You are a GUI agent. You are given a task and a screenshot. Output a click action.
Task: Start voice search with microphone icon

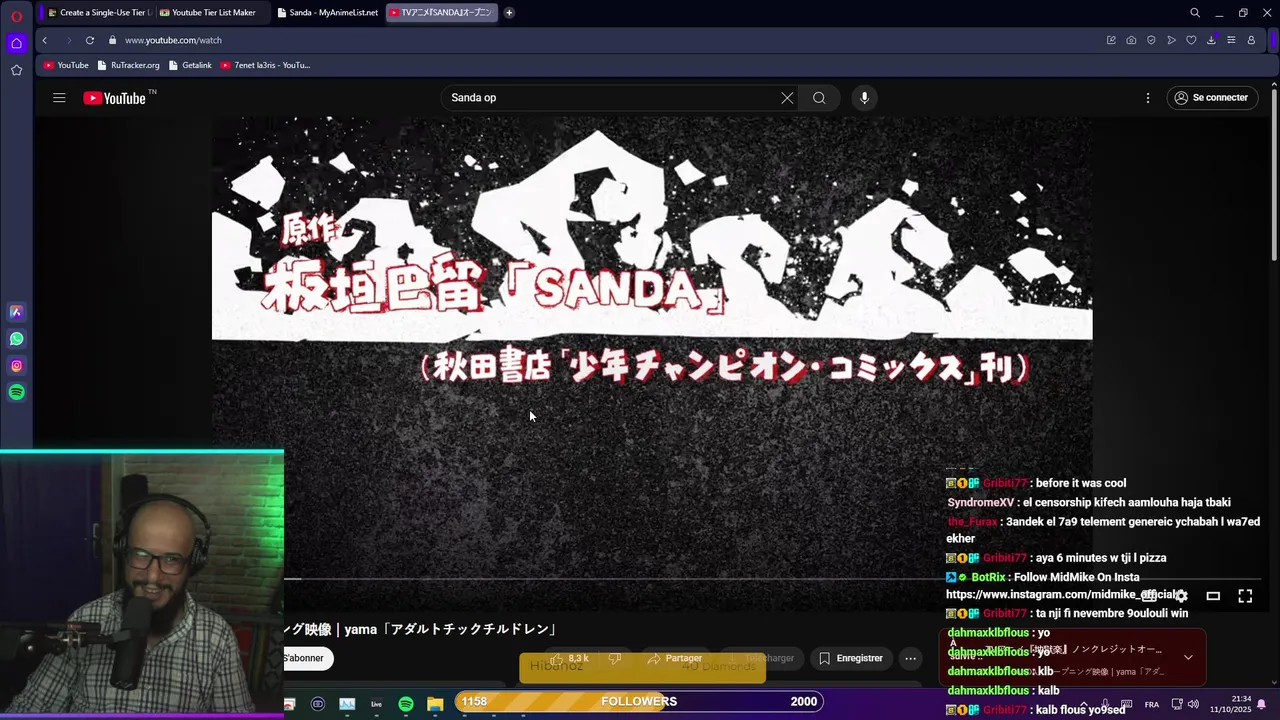[864, 98]
